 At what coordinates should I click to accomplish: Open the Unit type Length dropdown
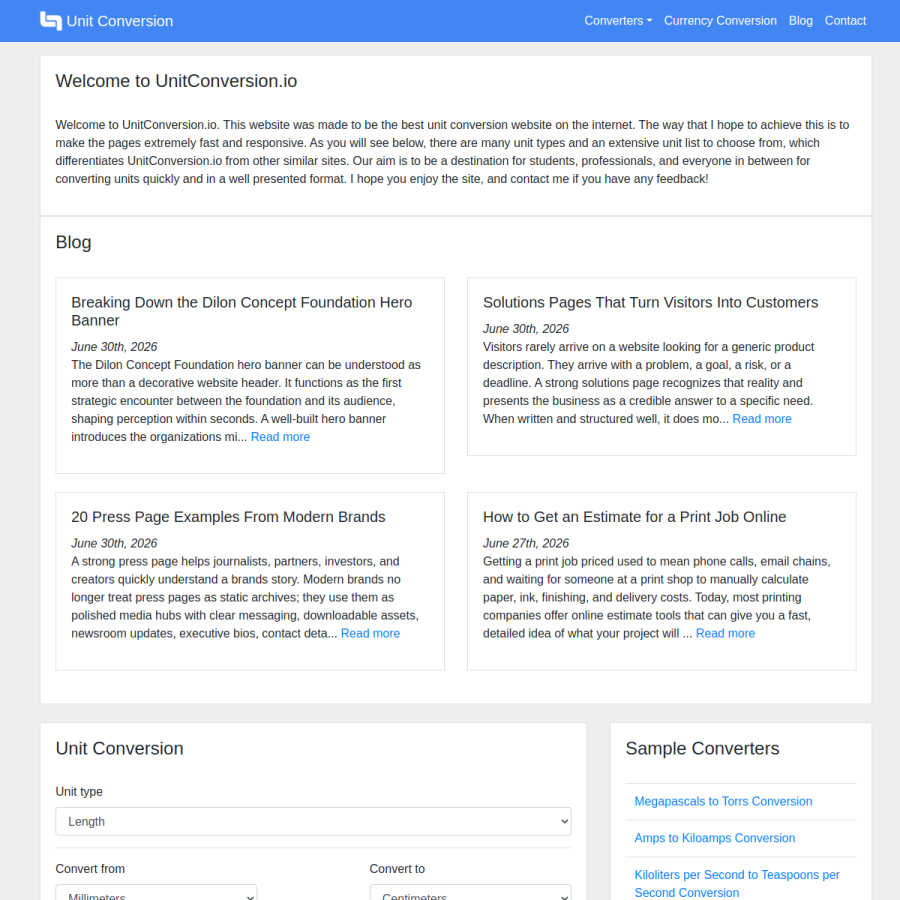(313, 821)
